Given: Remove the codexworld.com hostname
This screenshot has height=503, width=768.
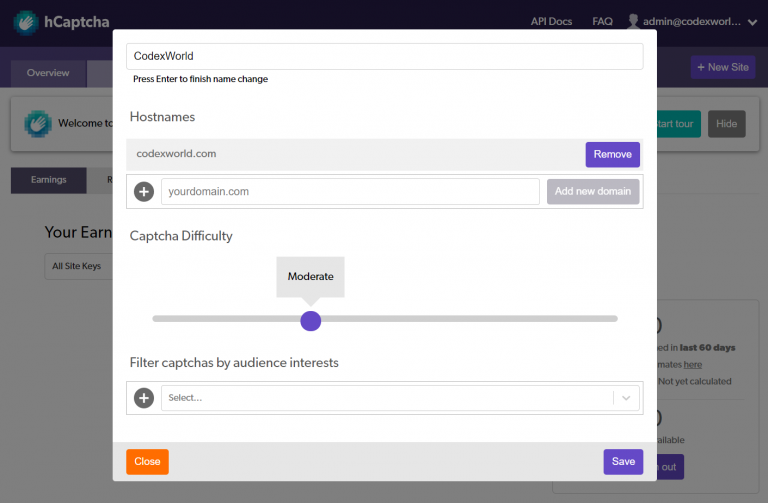Looking at the screenshot, I should [x=612, y=154].
